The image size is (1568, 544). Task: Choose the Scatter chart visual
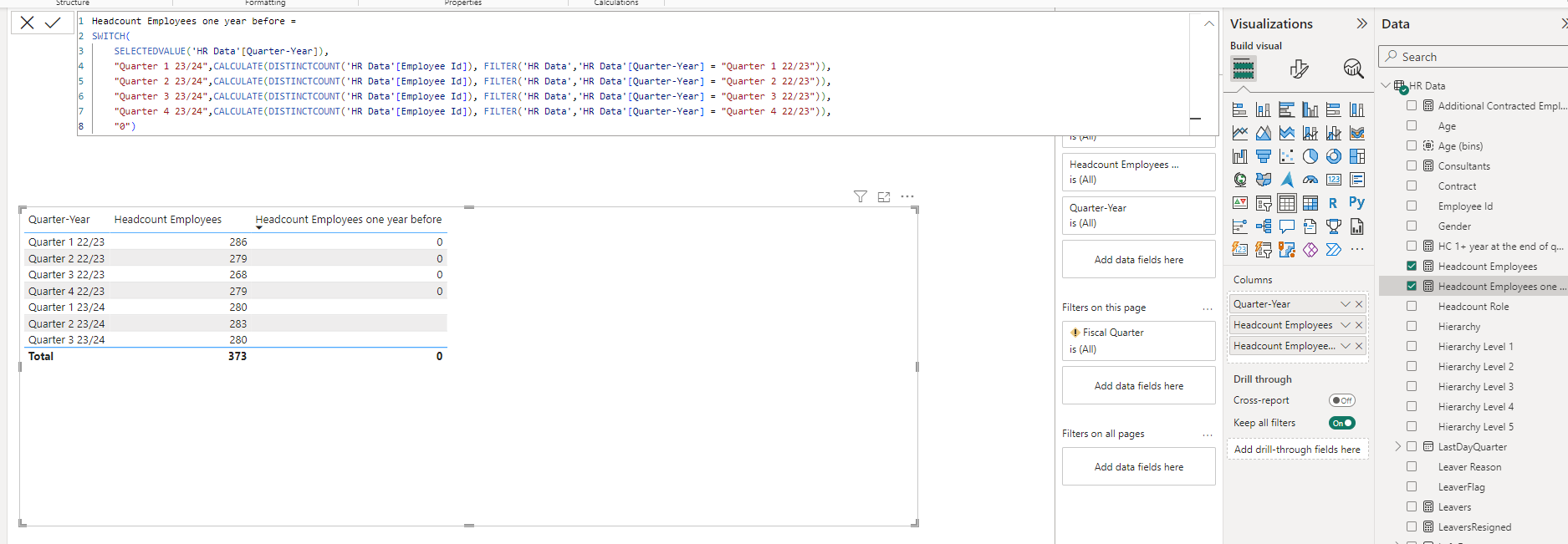[x=1287, y=156]
